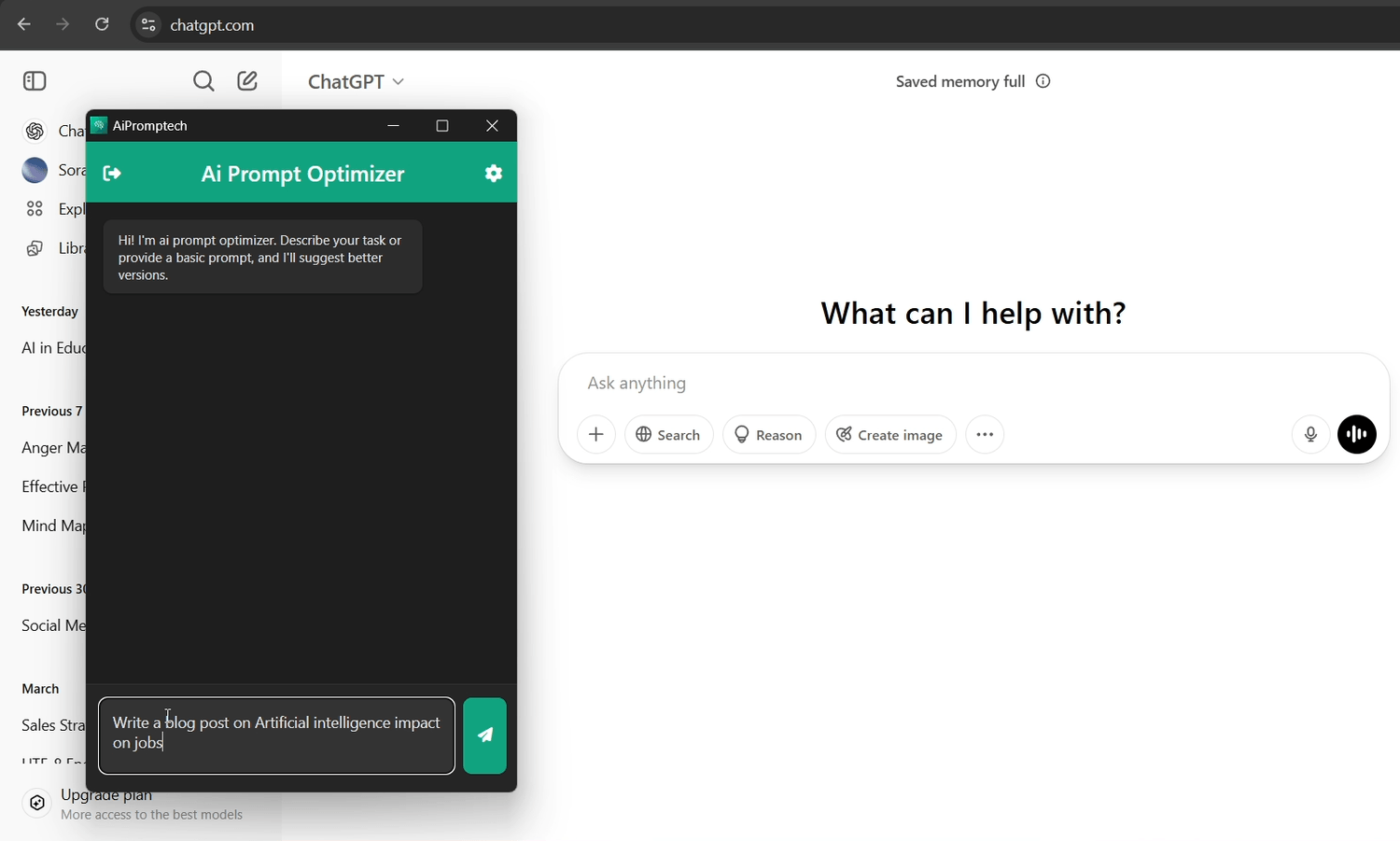Click the Upgrade plan icon
The image size is (1400, 841).
36,803
